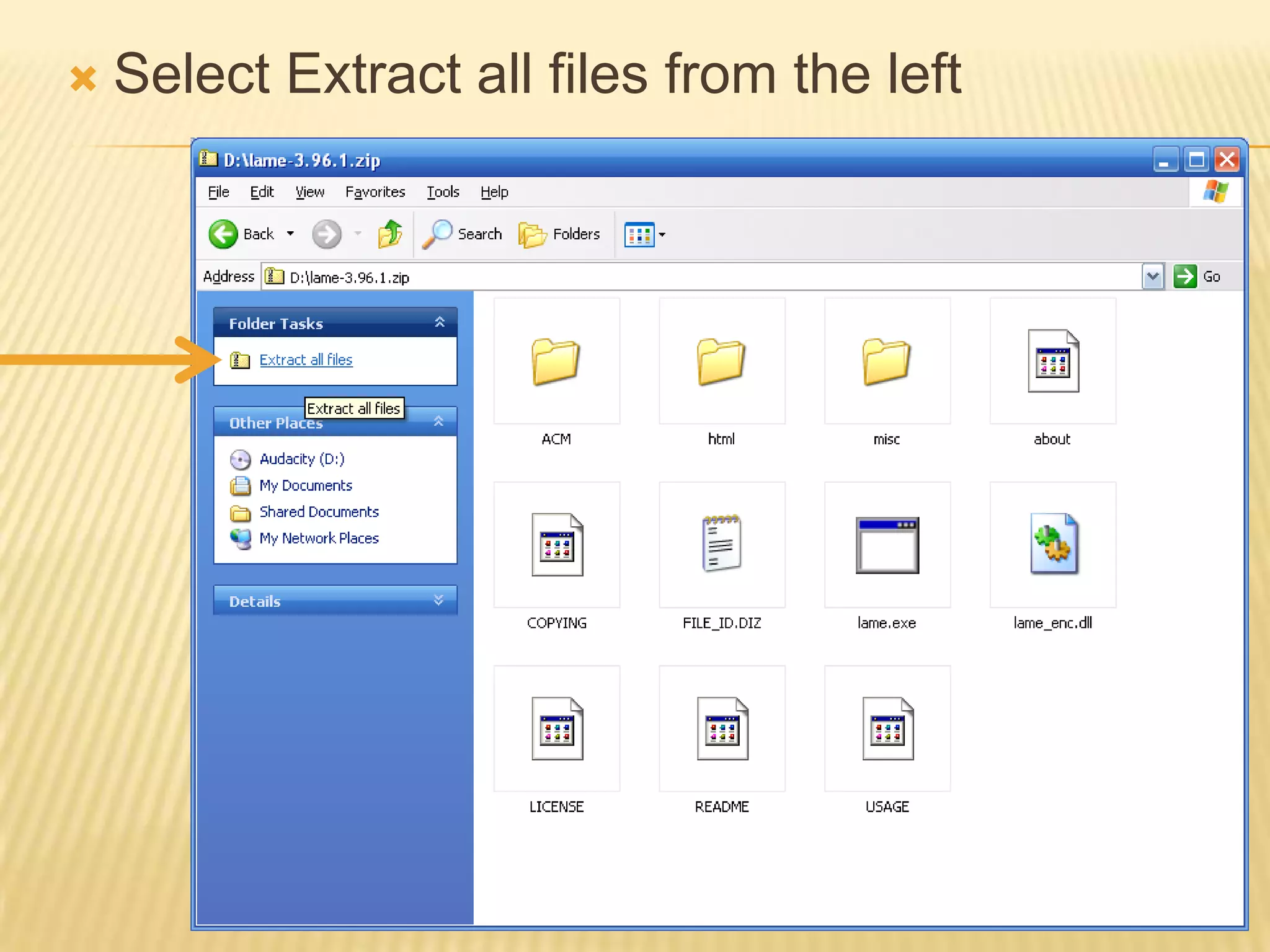Go to Audacity (D:) link

pyautogui.click(x=302, y=459)
